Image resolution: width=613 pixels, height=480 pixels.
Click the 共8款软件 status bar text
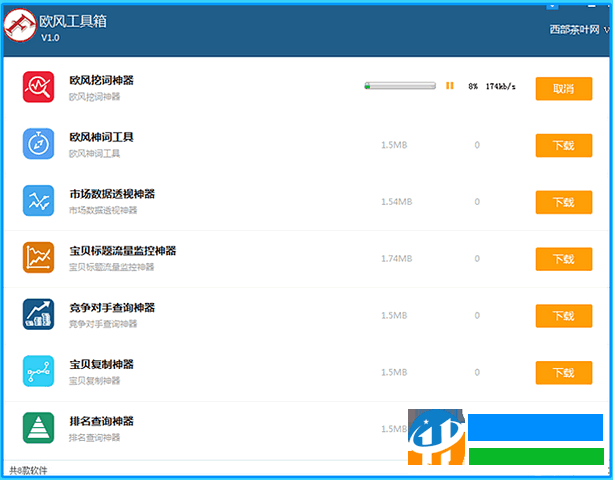click(28, 471)
